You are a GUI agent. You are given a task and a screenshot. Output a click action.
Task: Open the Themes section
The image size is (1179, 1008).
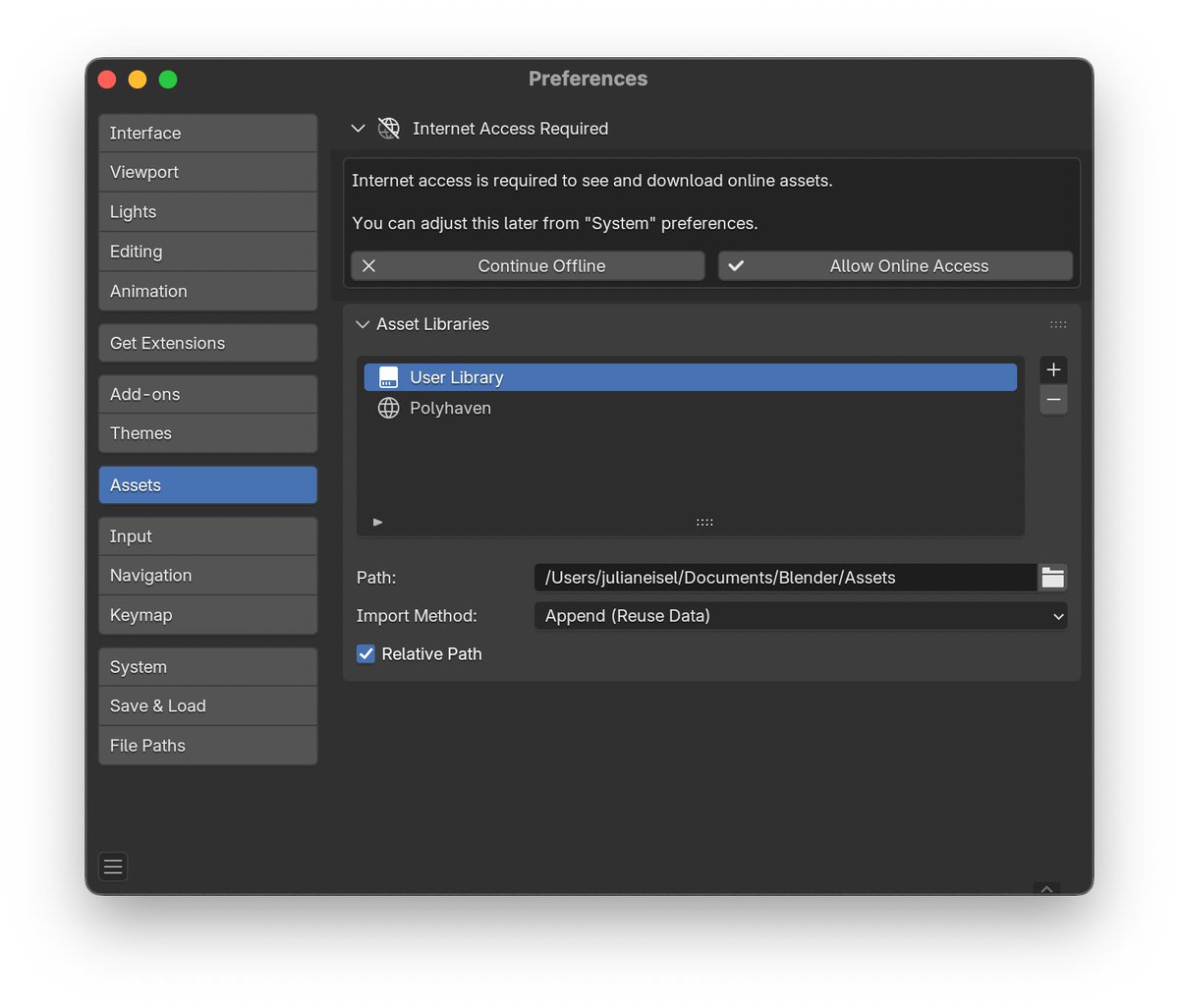point(208,433)
